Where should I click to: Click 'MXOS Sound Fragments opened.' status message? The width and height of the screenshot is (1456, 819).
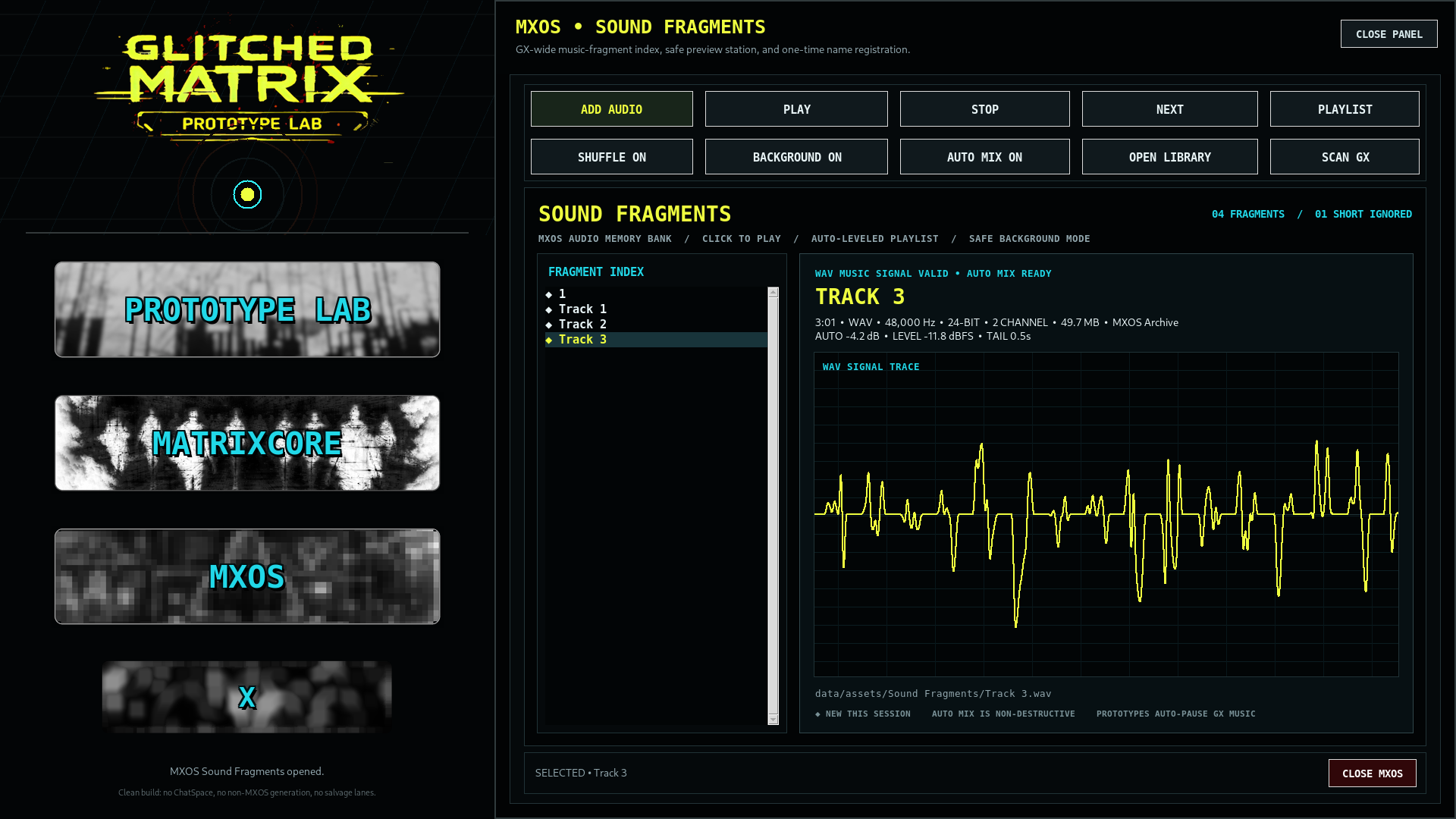[246, 771]
